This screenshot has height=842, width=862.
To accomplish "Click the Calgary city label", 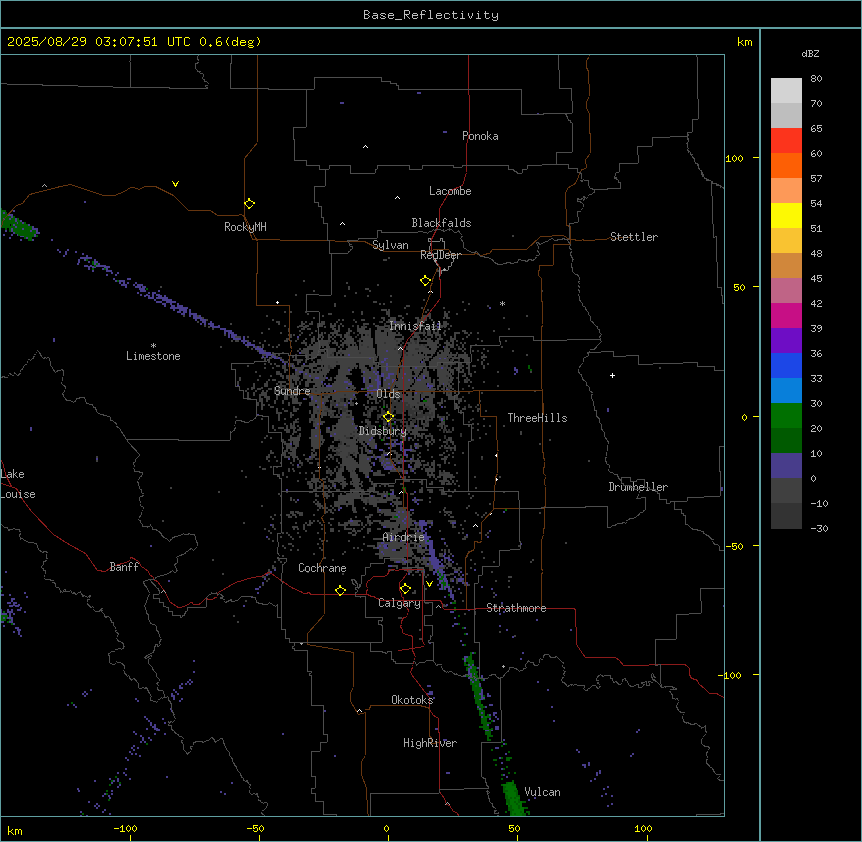I will [399, 603].
